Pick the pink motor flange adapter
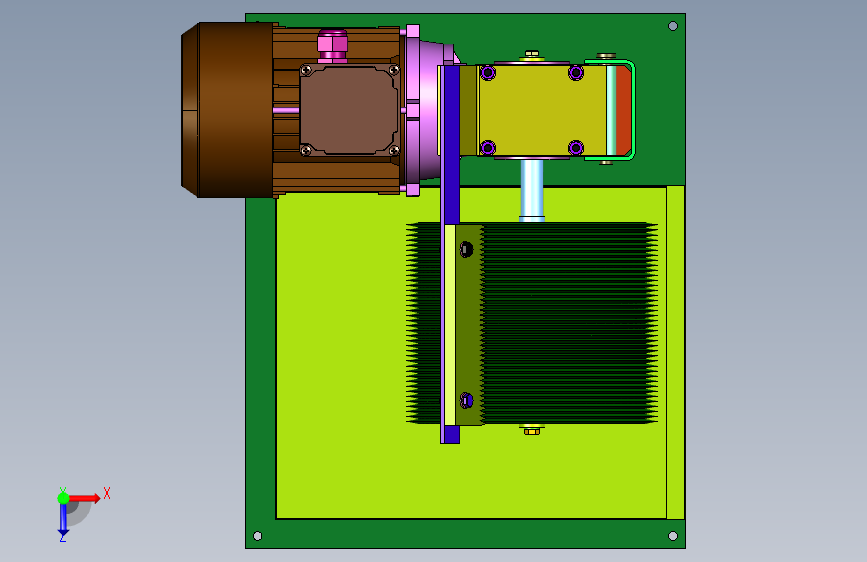The width and height of the screenshot is (867, 562). pyautogui.click(x=429, y=110)
